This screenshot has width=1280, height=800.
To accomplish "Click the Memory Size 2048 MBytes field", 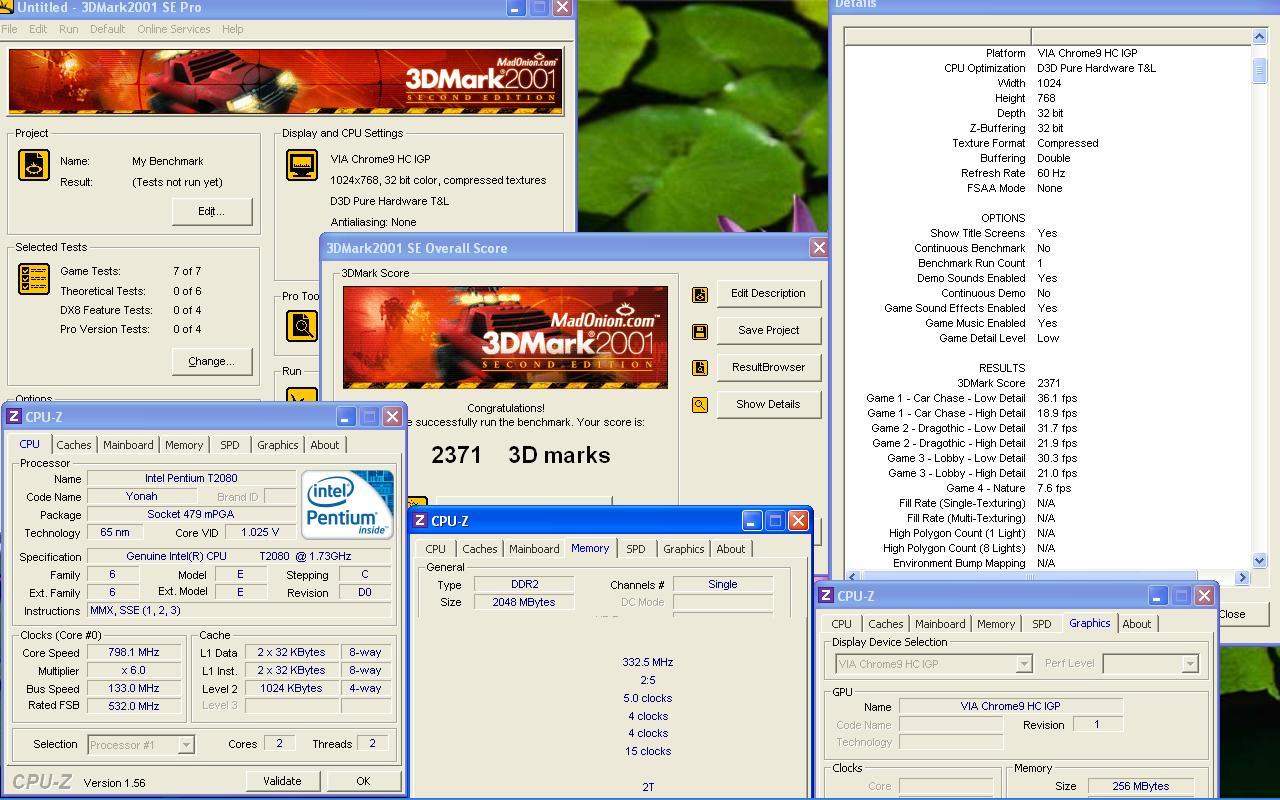I will click(523, 603).
